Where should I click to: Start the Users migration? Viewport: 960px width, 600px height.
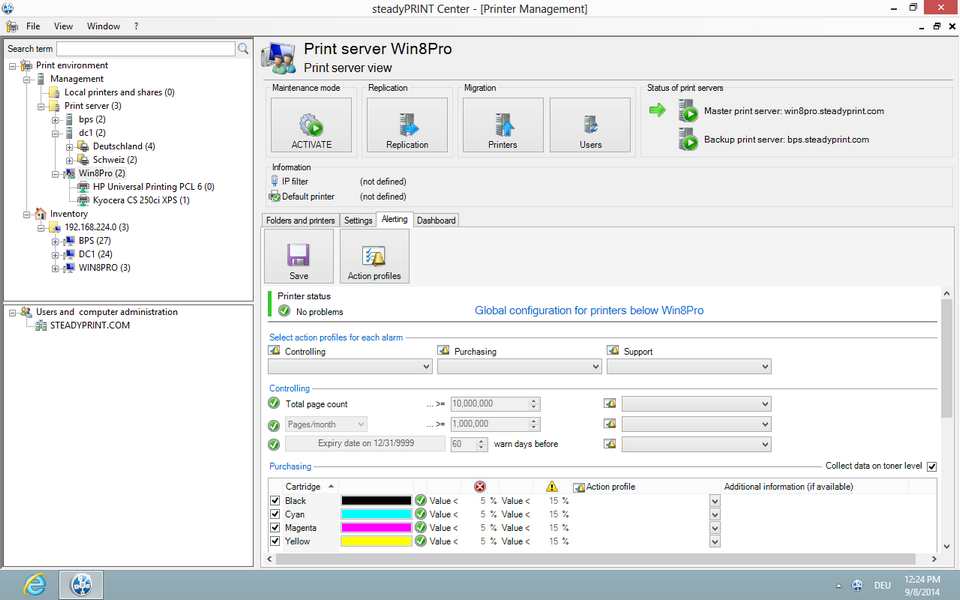coord(590,125)
